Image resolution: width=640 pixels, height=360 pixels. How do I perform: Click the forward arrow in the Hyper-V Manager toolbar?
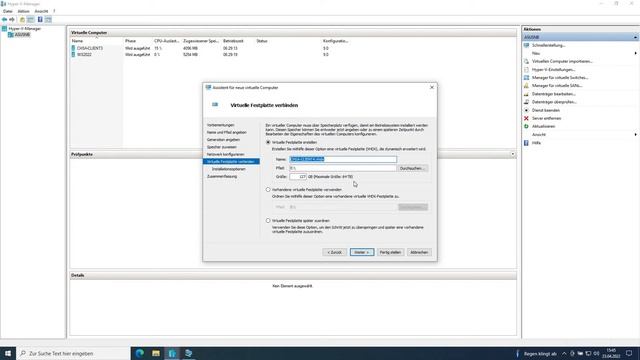point(12,20)
